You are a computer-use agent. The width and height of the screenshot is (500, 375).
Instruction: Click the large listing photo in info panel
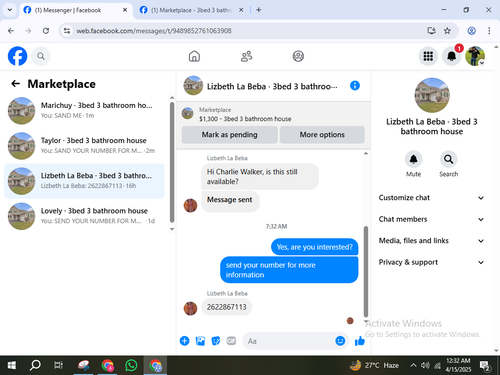[432, 95]
